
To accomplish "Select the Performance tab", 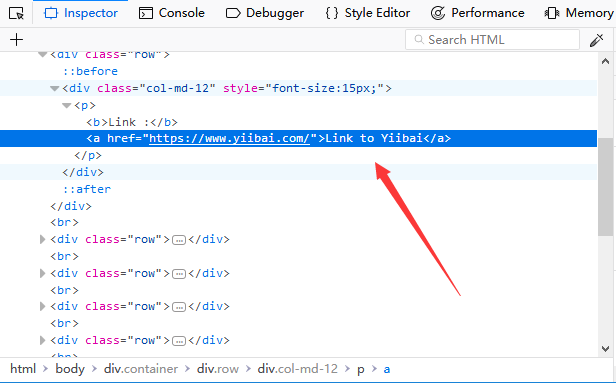I will [x=477, y=13].
